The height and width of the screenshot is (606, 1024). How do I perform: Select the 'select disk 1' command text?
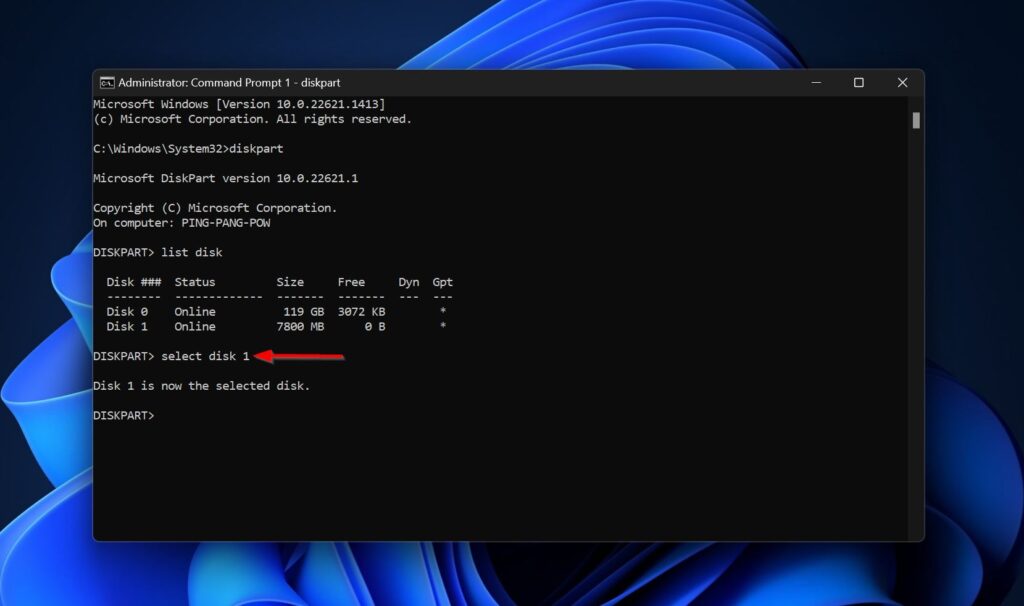[x=207, y=356]
